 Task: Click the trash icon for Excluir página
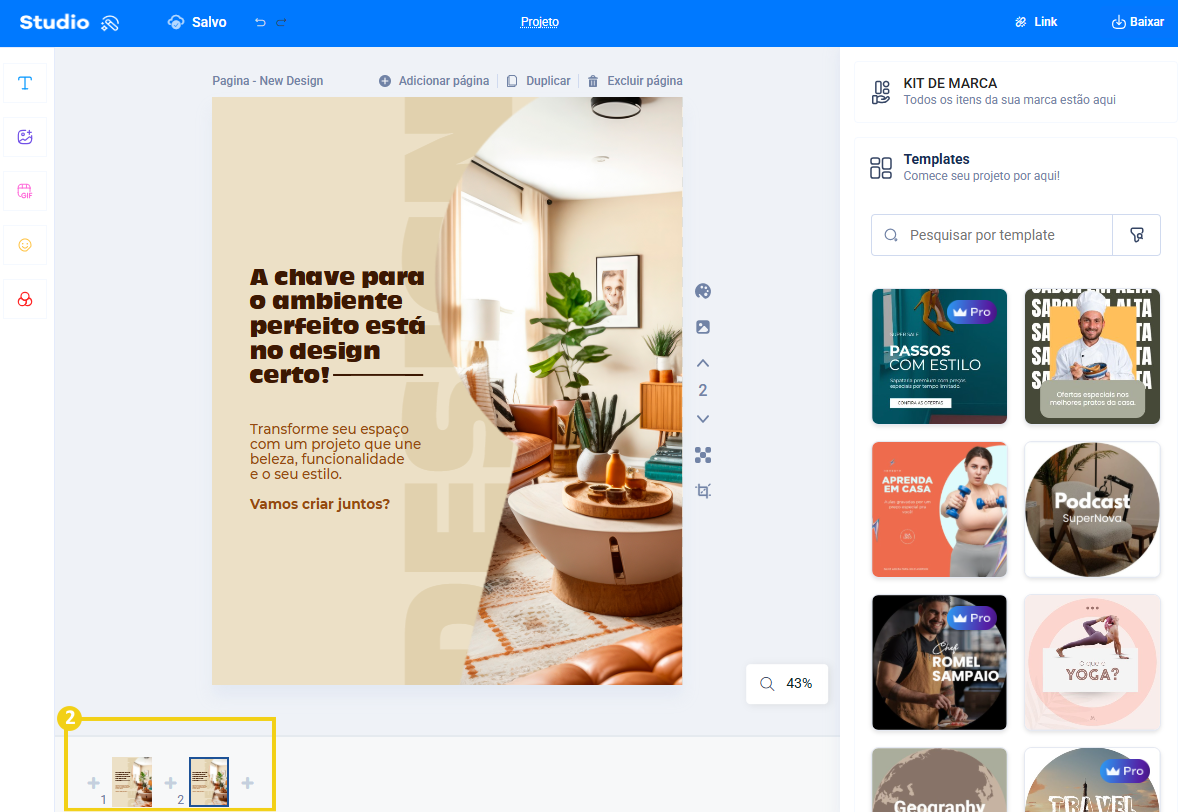pos(593,81)
